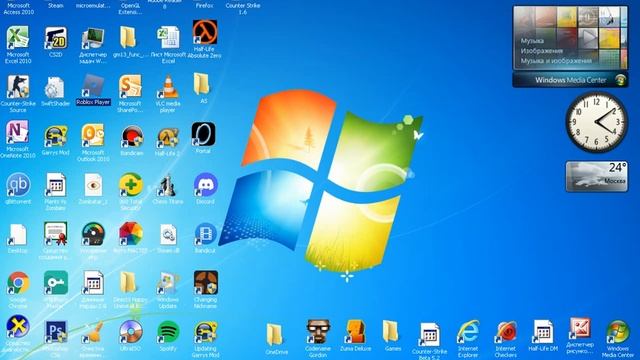
Task: Click the weather gadget showing 24°
Action: tap(597, 176)
